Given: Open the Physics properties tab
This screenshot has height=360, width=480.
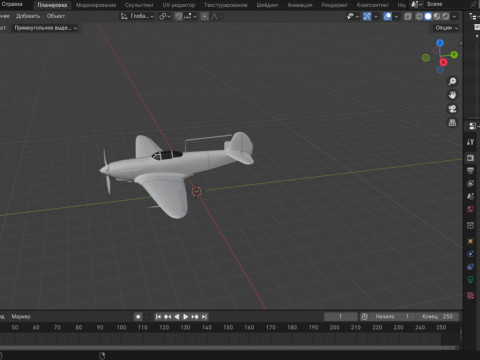Looking at the screenshot, I should [x=470, y=254].
